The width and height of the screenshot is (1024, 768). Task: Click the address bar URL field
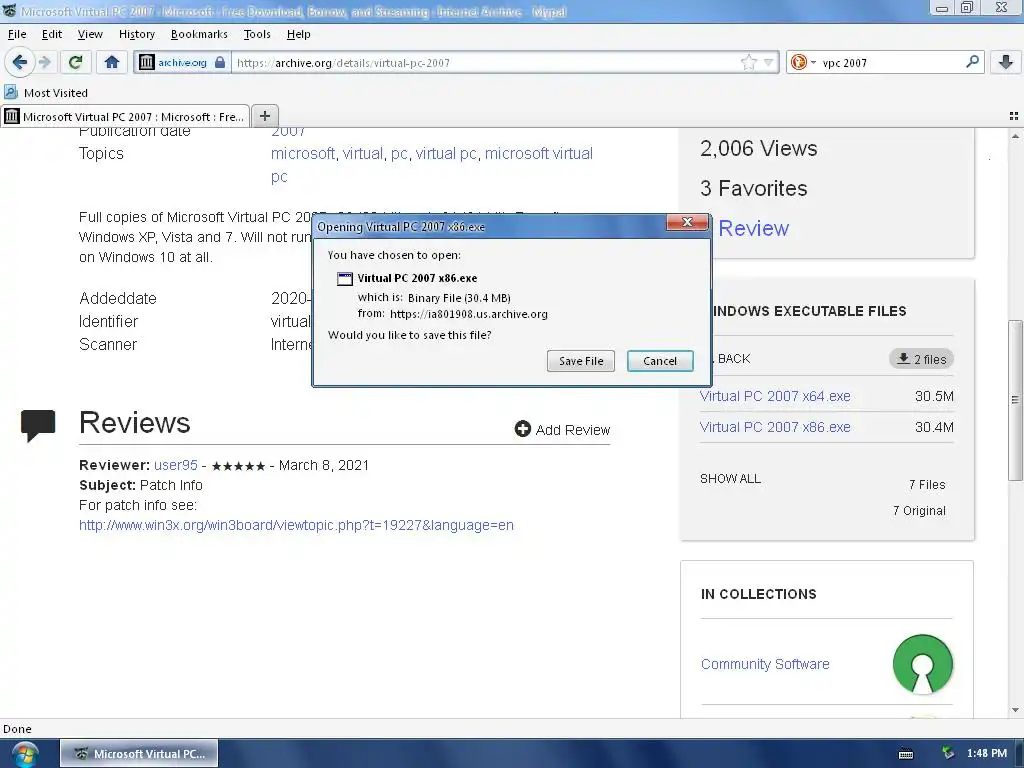(x=487, y=63)
